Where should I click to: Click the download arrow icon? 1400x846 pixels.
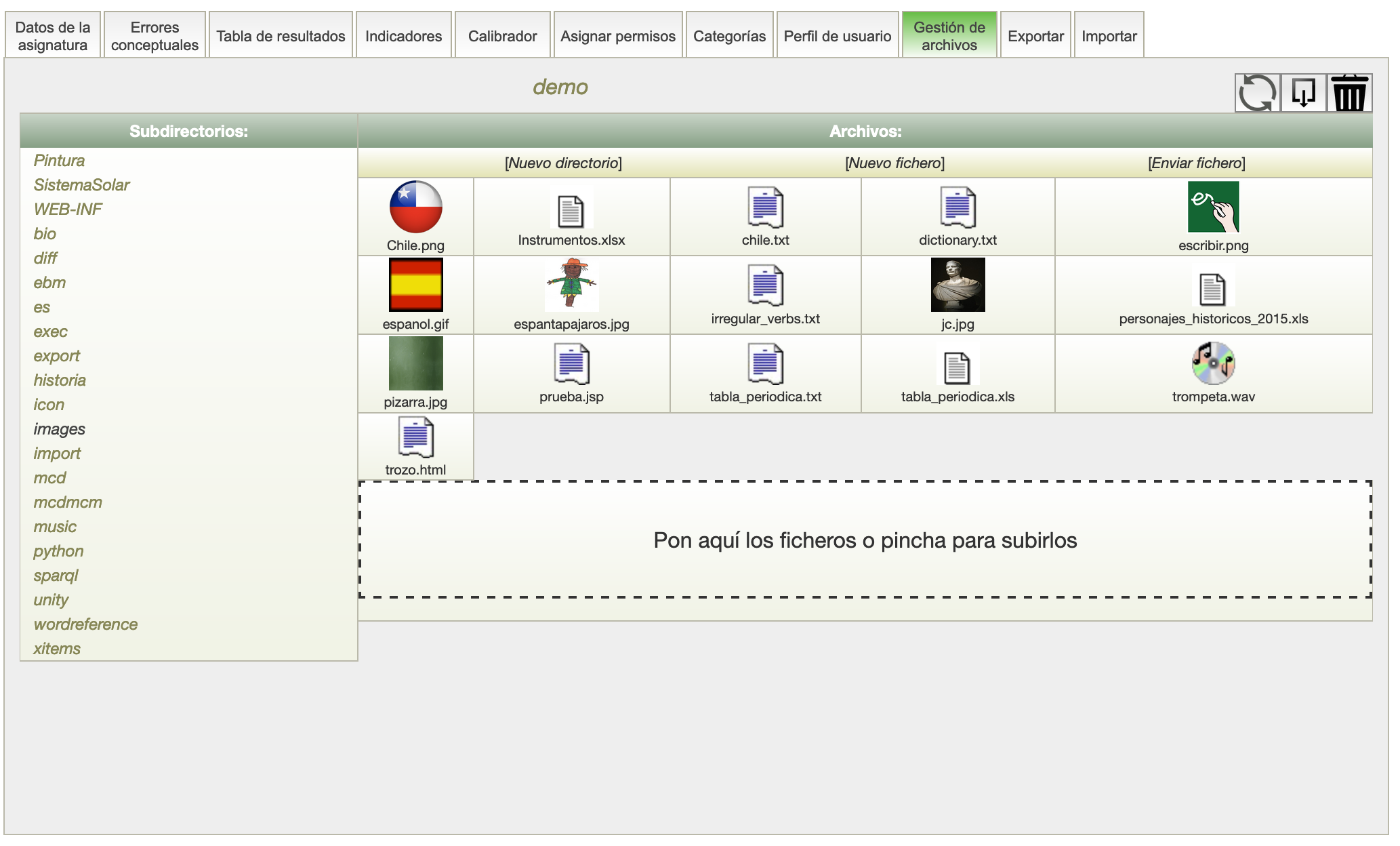pyautogui.click(x=1303, y=93)
